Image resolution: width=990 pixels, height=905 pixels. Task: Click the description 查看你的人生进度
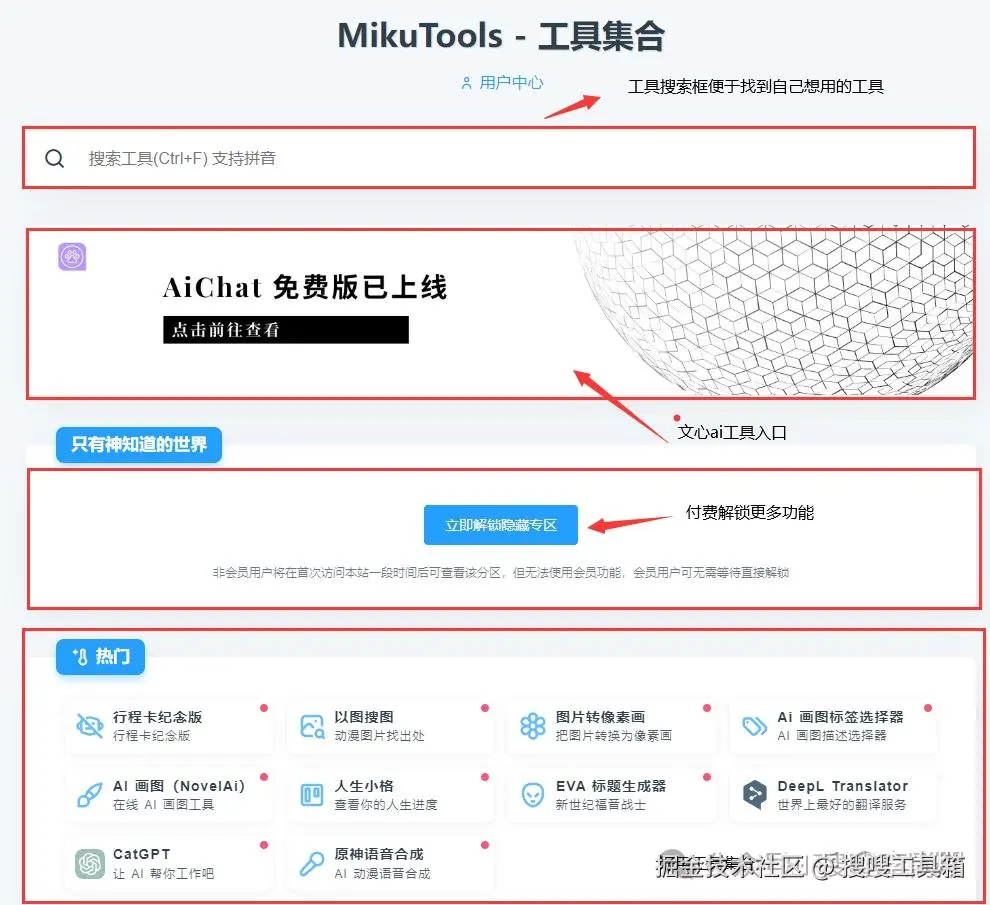pos(386,805)
